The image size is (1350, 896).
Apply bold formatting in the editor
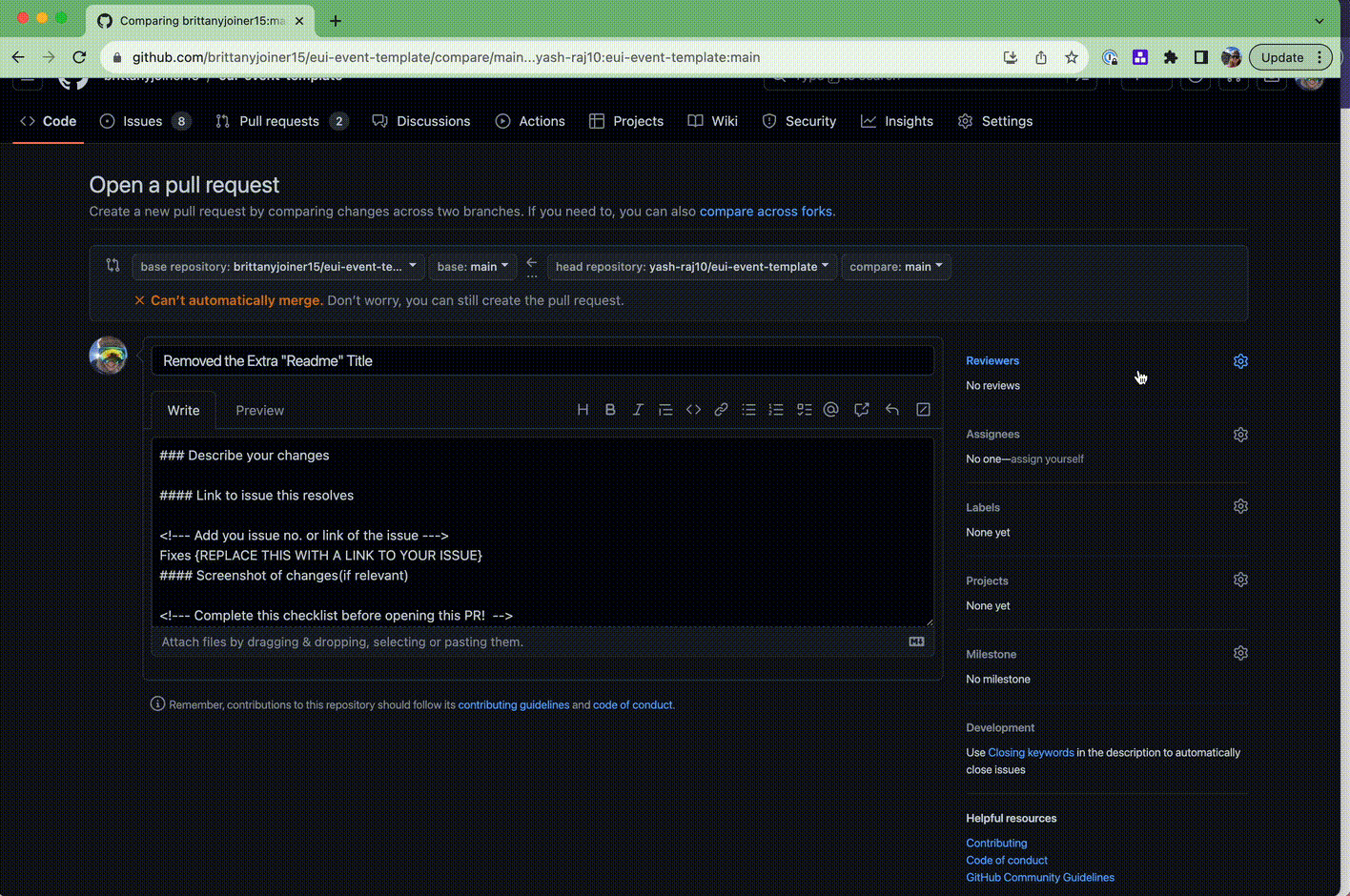pos(610,410)
